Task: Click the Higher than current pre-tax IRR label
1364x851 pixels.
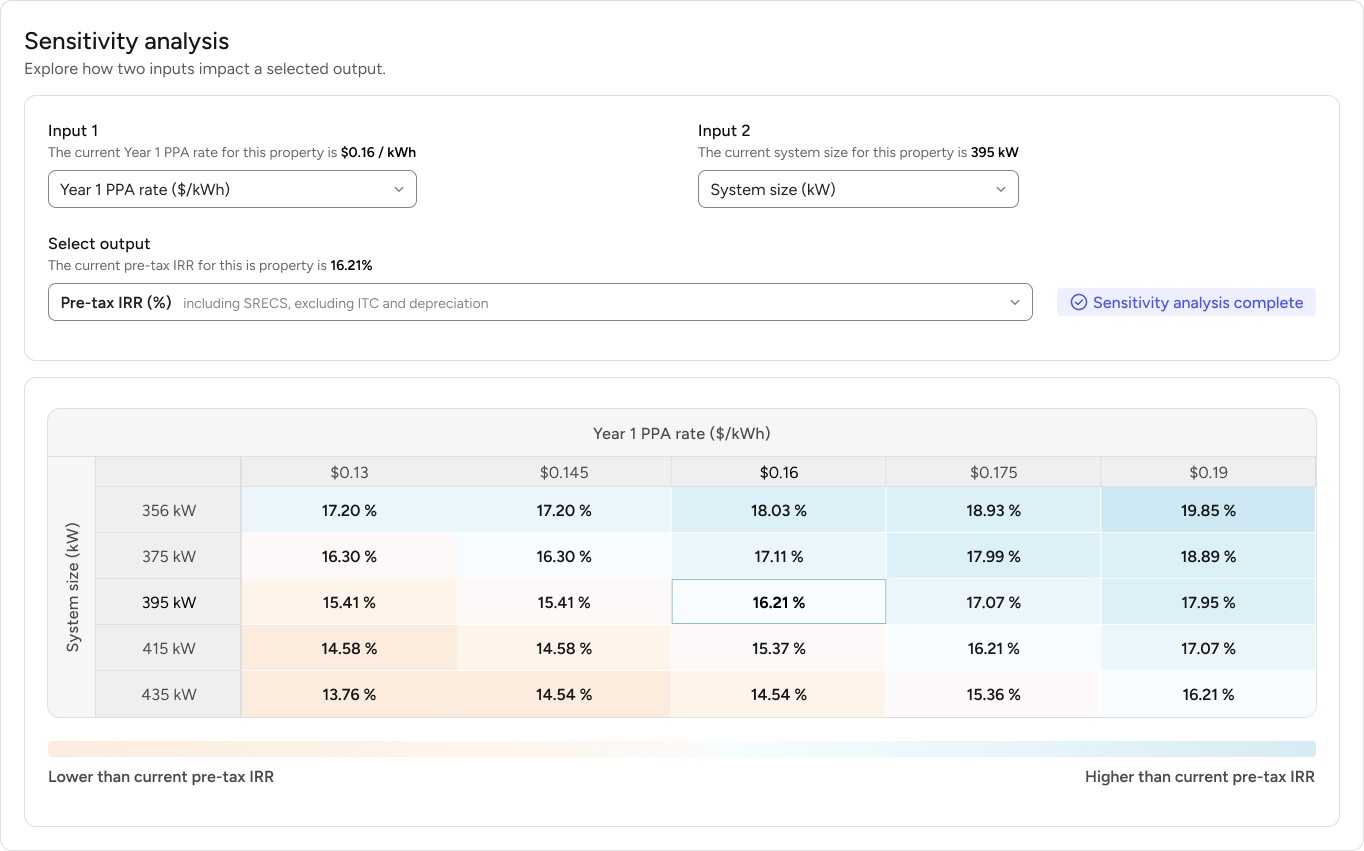Action: point(1200,777)
